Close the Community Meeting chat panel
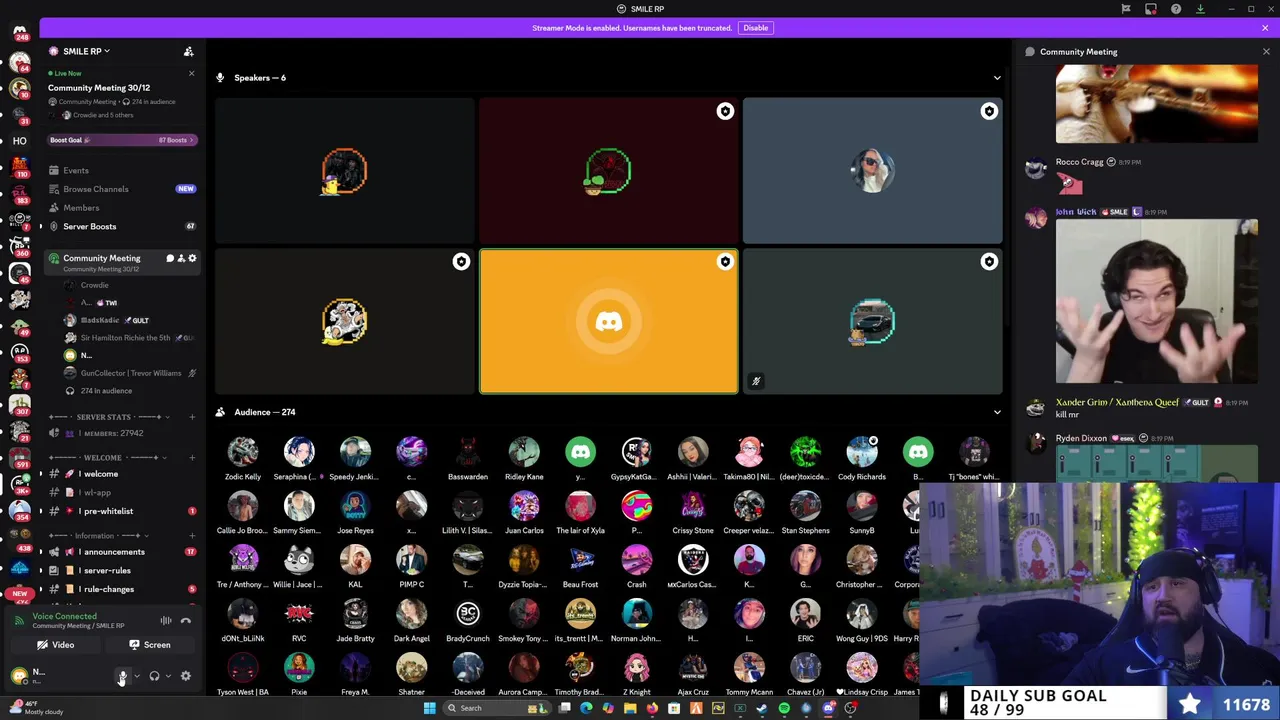Screen dimensions: 1280x720 [x=1266, y=52]
